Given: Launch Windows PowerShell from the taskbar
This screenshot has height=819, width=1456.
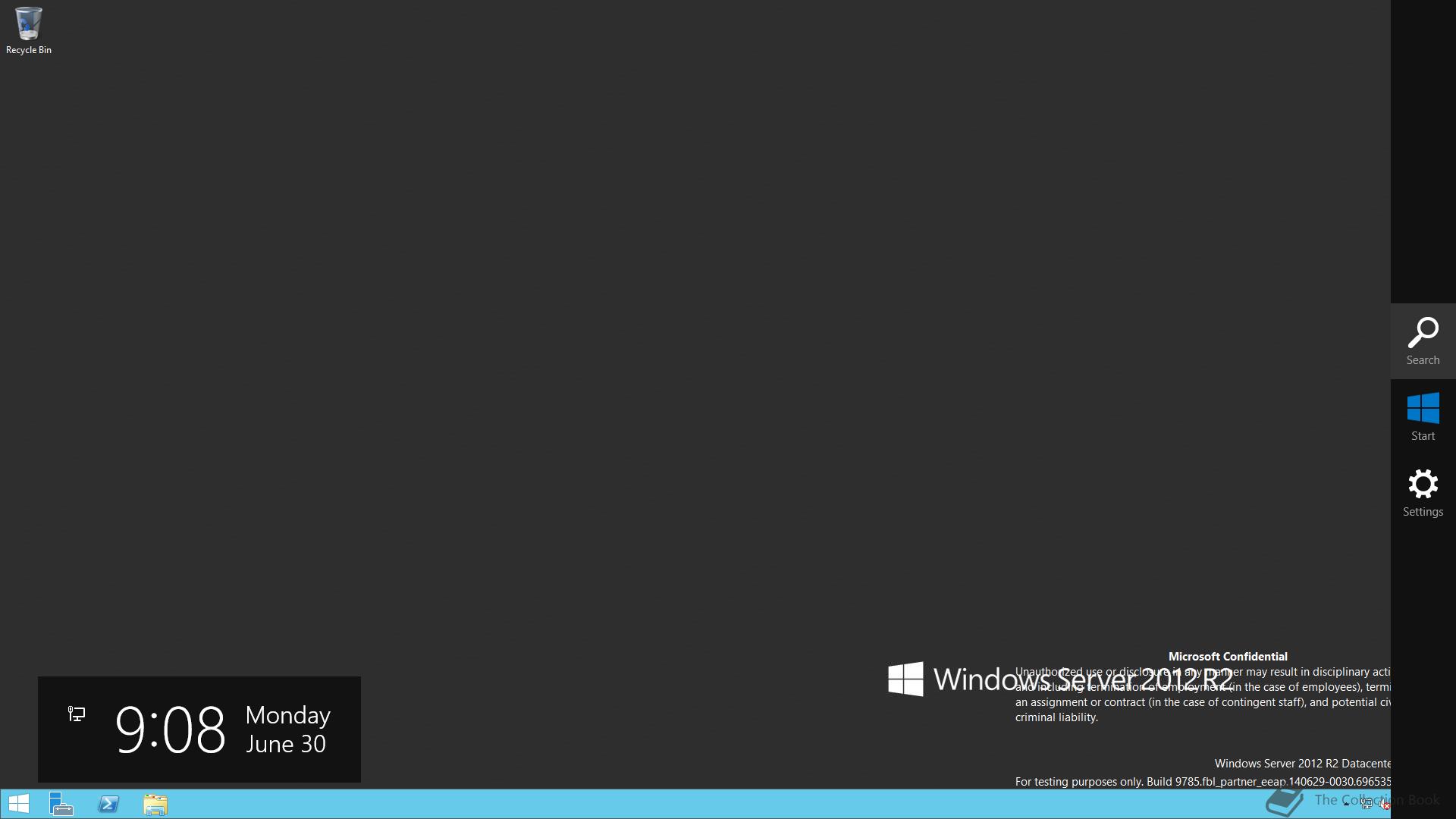Looking at the screenshot, I should point(108,804).
